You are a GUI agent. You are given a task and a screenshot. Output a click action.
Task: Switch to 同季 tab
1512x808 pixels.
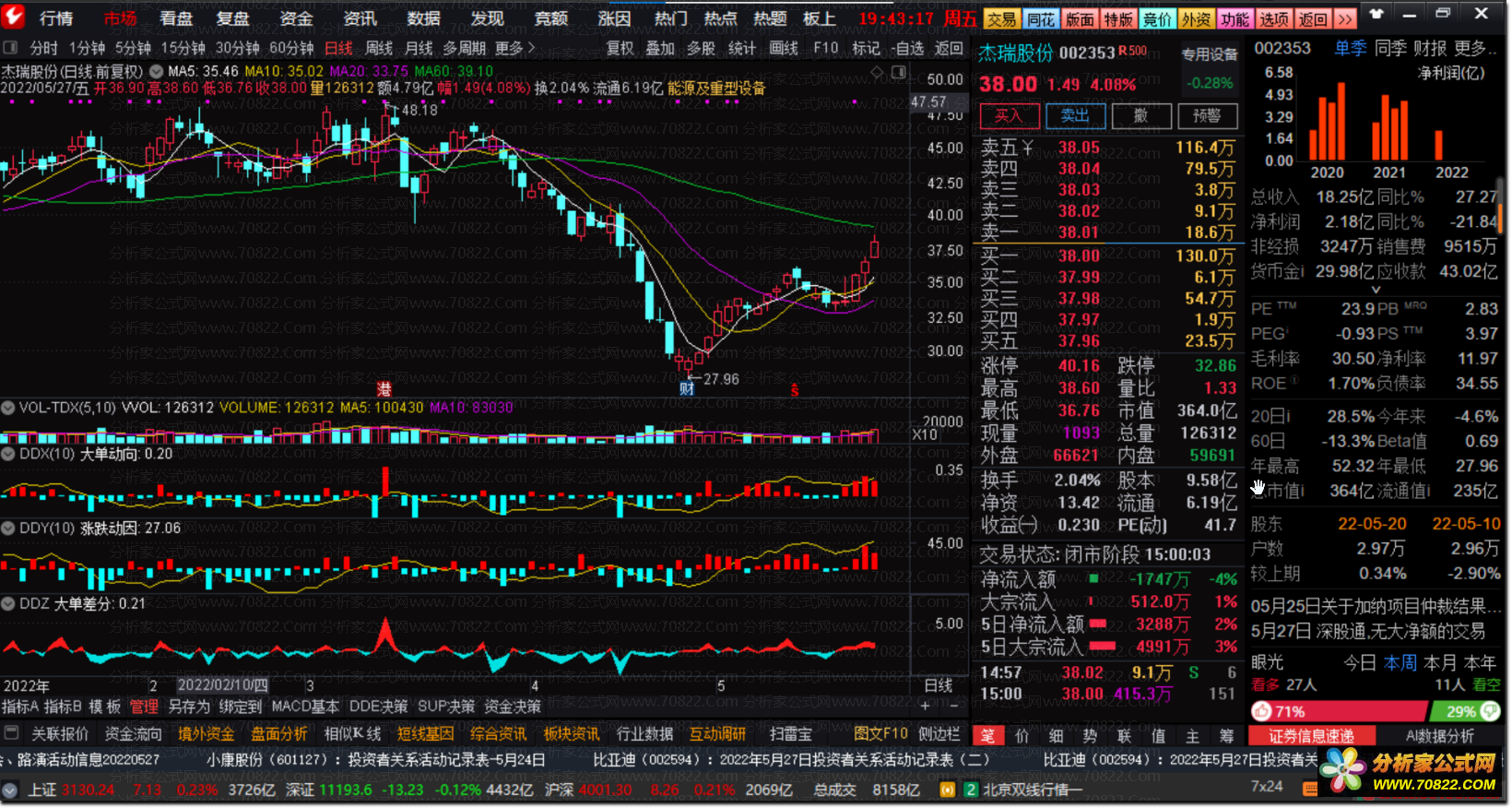click(1390, 48)
